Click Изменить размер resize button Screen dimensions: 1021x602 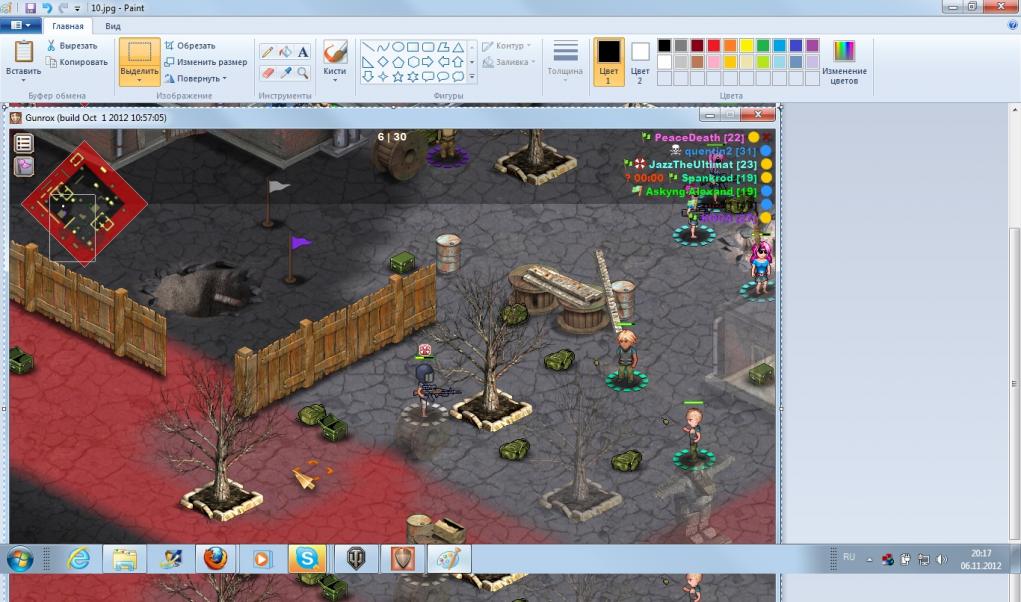(205, 62)
